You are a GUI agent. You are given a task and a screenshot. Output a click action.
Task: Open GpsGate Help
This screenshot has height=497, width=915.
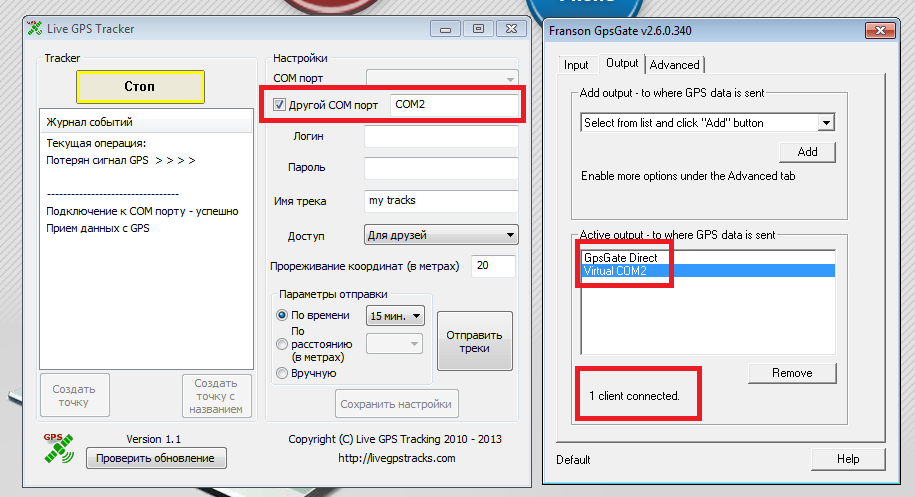tap(848, 459)
